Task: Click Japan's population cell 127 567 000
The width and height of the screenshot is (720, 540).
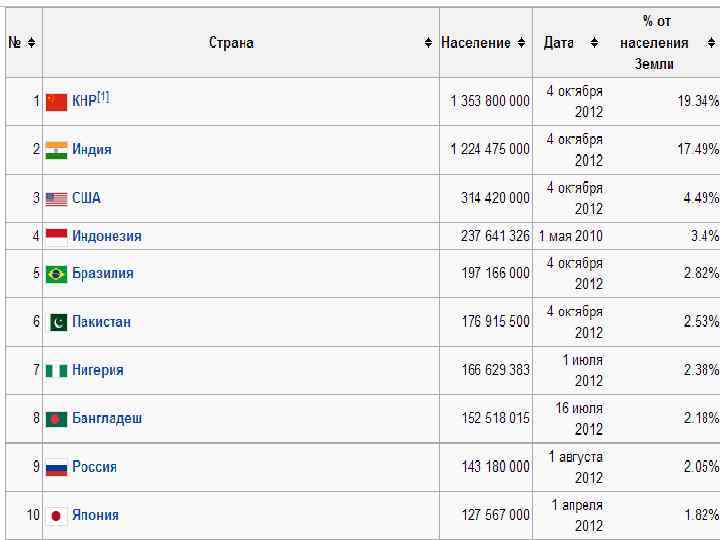Action: tap(496, 516)
